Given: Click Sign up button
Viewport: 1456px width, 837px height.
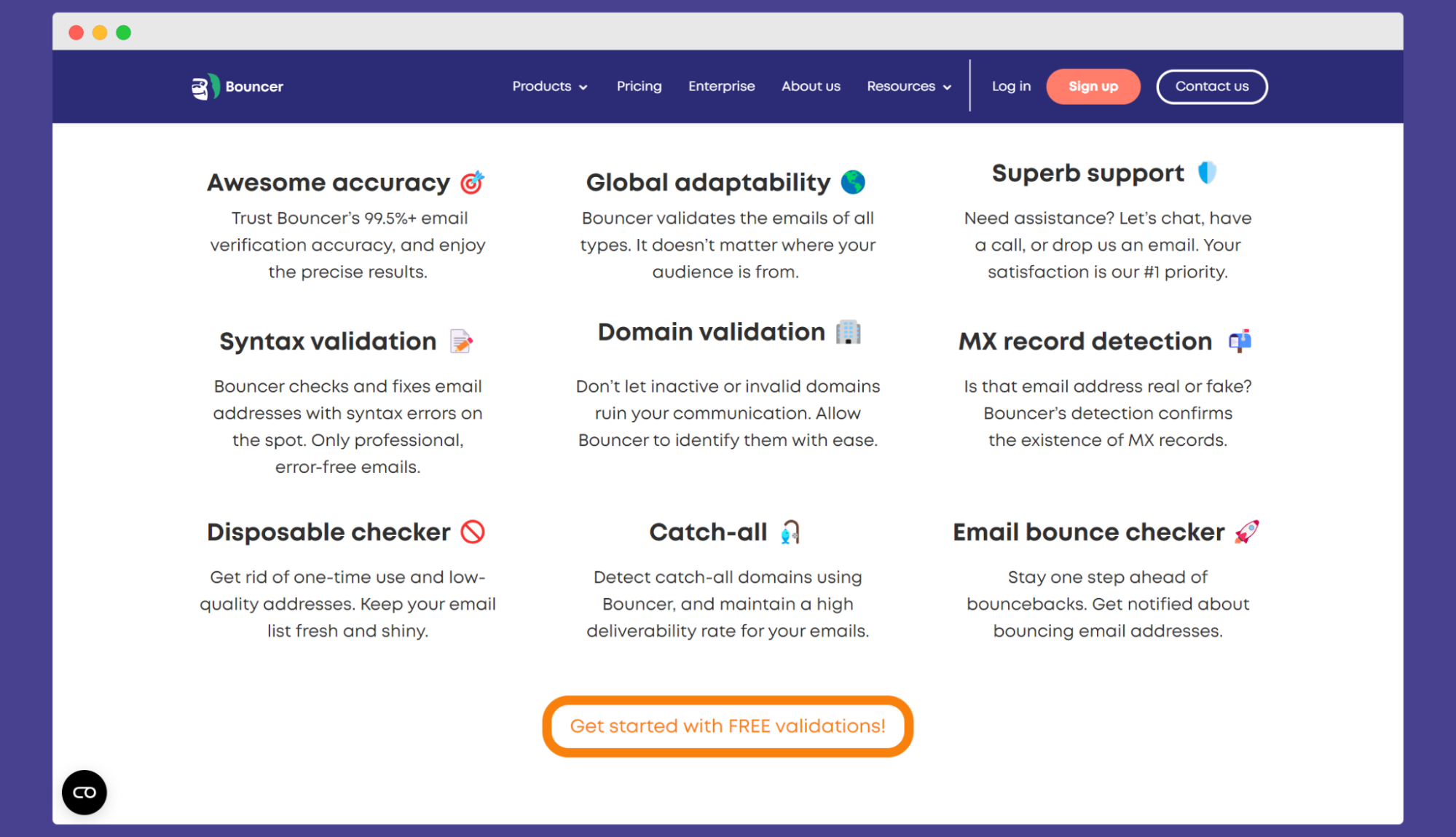Looking at the screenshot, I should (x=1092, y=86).
